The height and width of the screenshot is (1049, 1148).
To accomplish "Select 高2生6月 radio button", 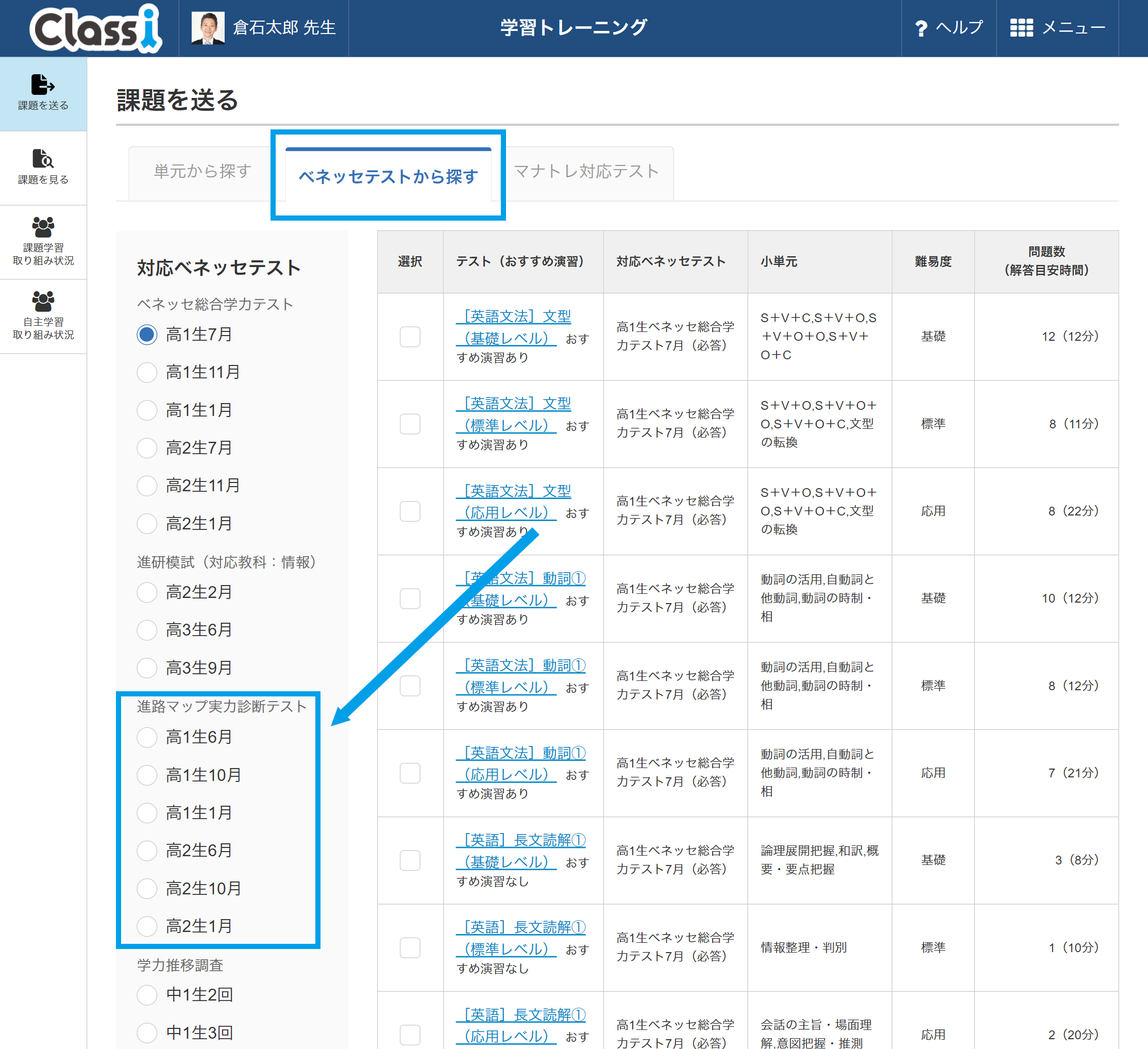I will point(147,850).
